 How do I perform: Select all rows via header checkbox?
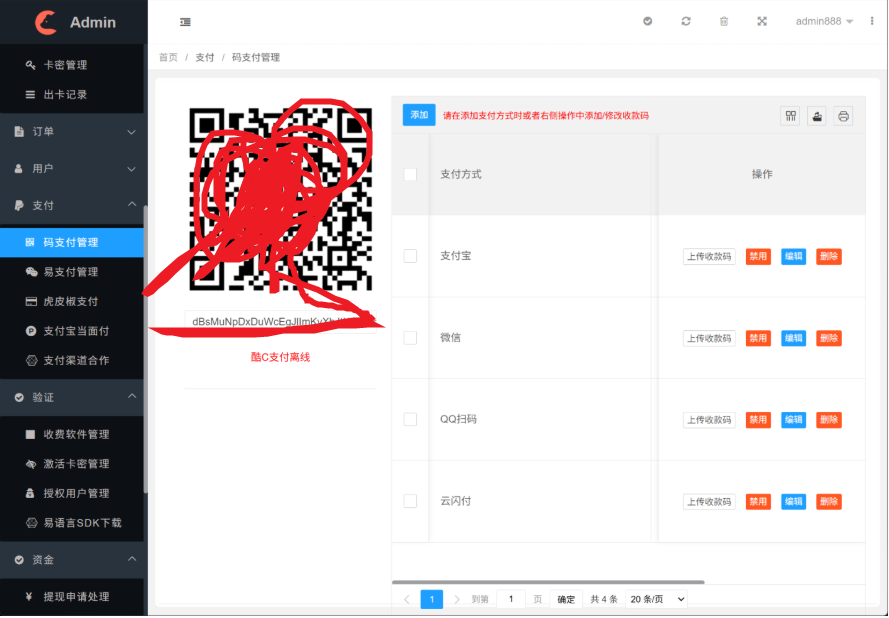pos(410,174)
